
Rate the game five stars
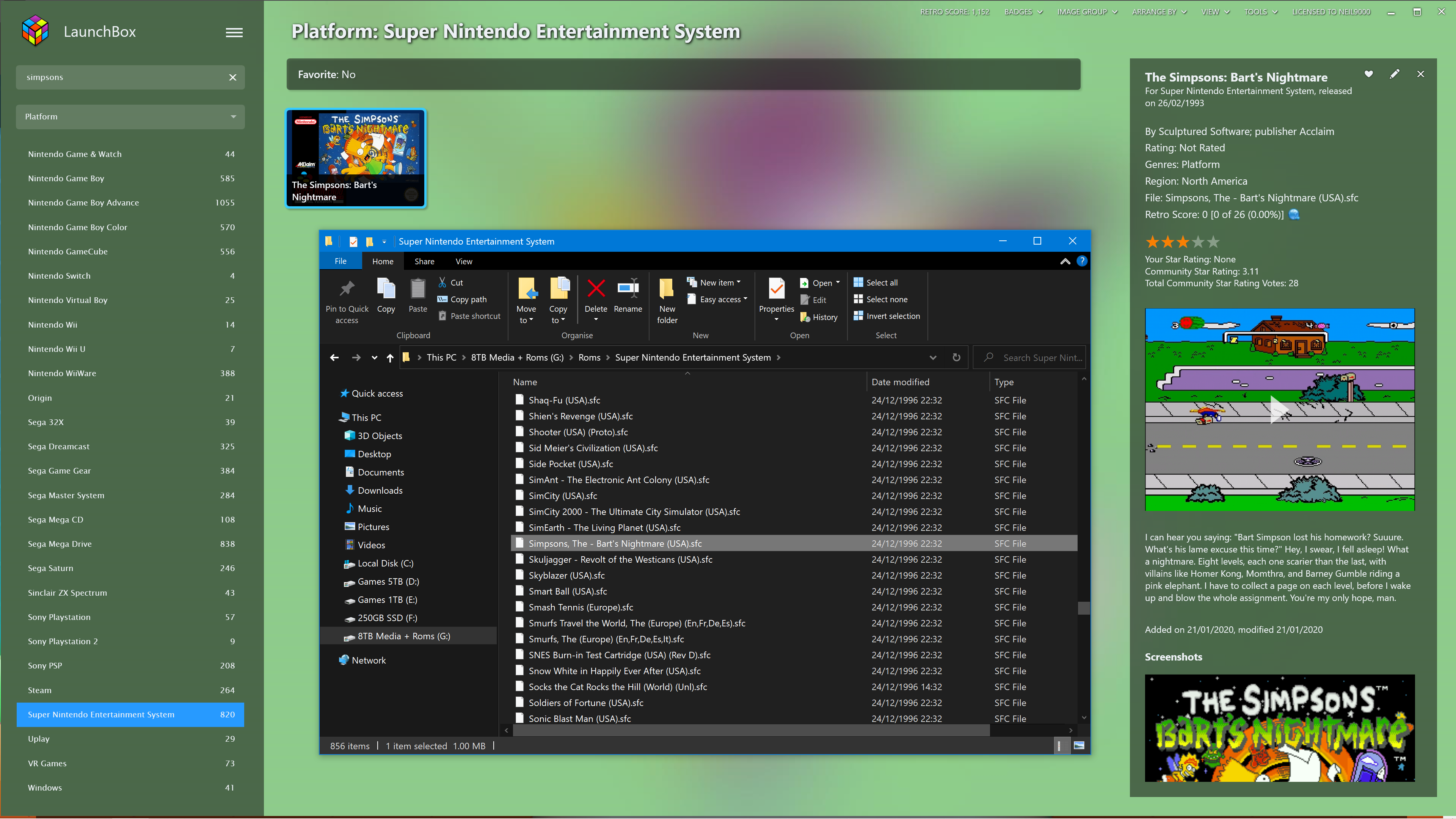(x=1213, y=243)
